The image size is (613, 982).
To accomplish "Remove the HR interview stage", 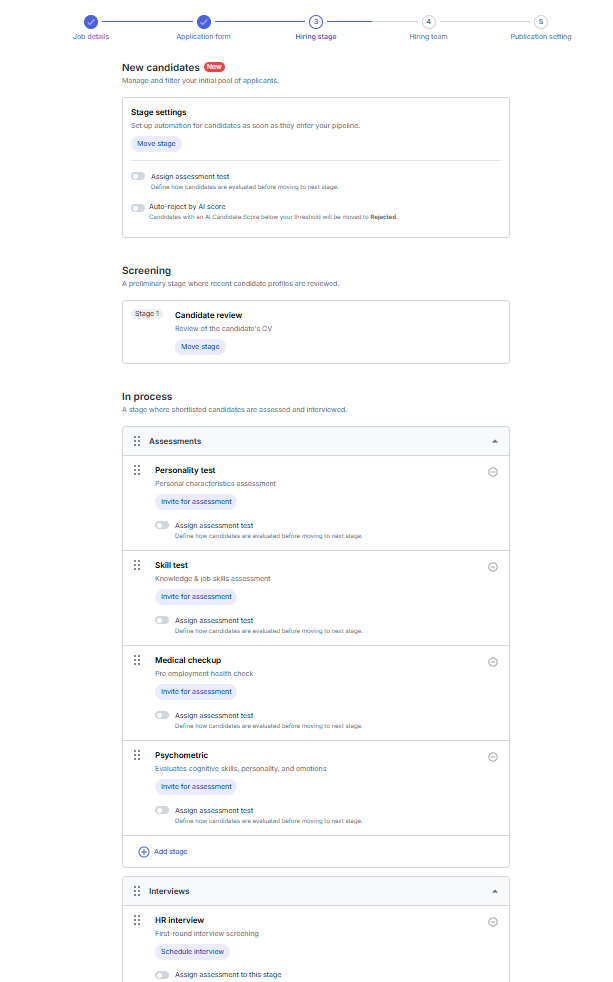I will [x=493, y=922].
